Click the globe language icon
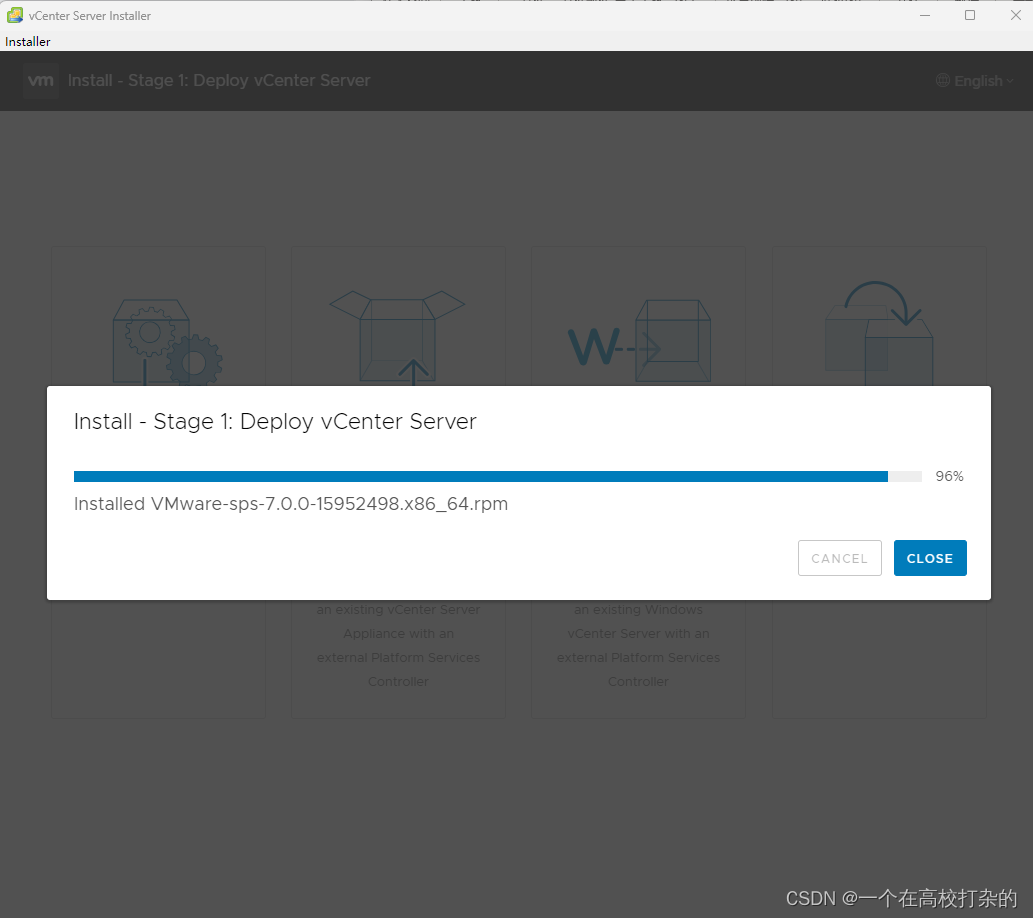The image size is (1033, 918). tap(943, 80)
